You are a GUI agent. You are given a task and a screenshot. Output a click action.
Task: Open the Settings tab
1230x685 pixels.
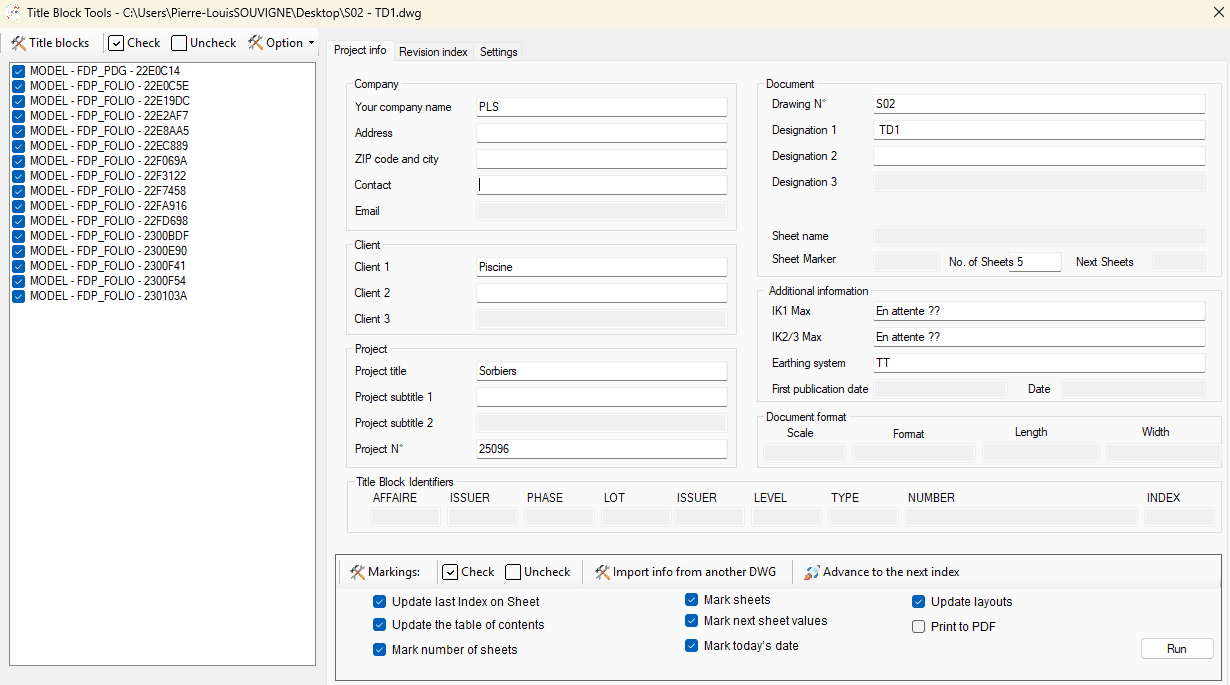pos(498,52)
